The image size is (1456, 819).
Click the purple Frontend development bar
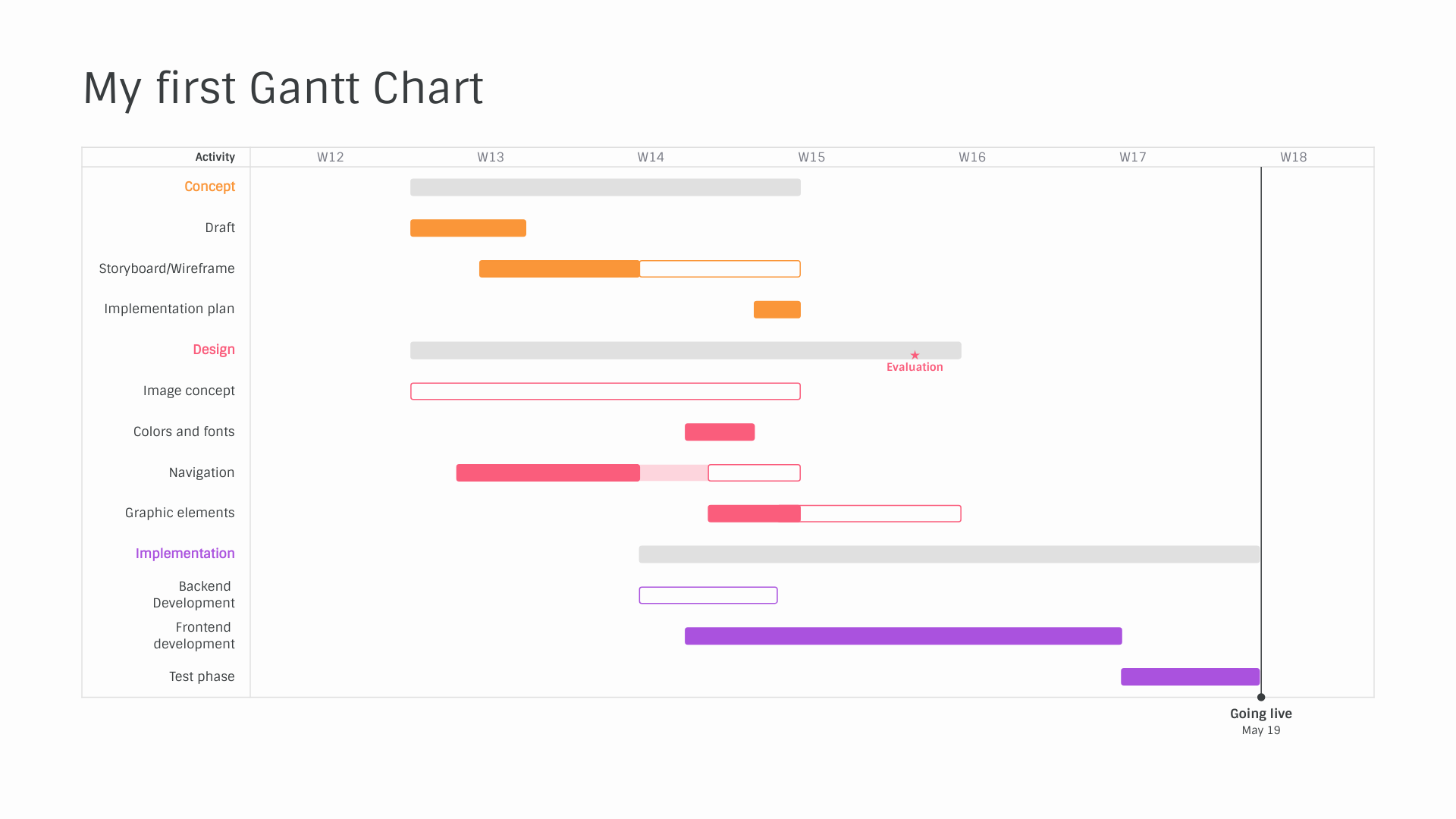tap(902, 636)
